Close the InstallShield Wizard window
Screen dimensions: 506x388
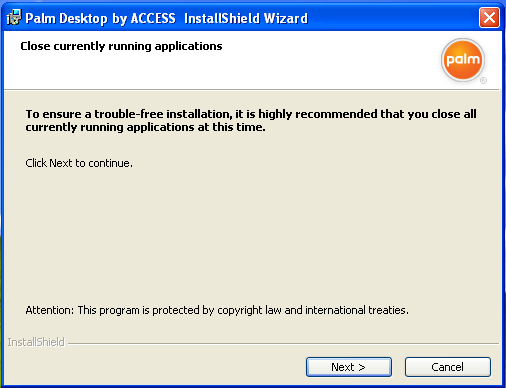coord(489,18)
